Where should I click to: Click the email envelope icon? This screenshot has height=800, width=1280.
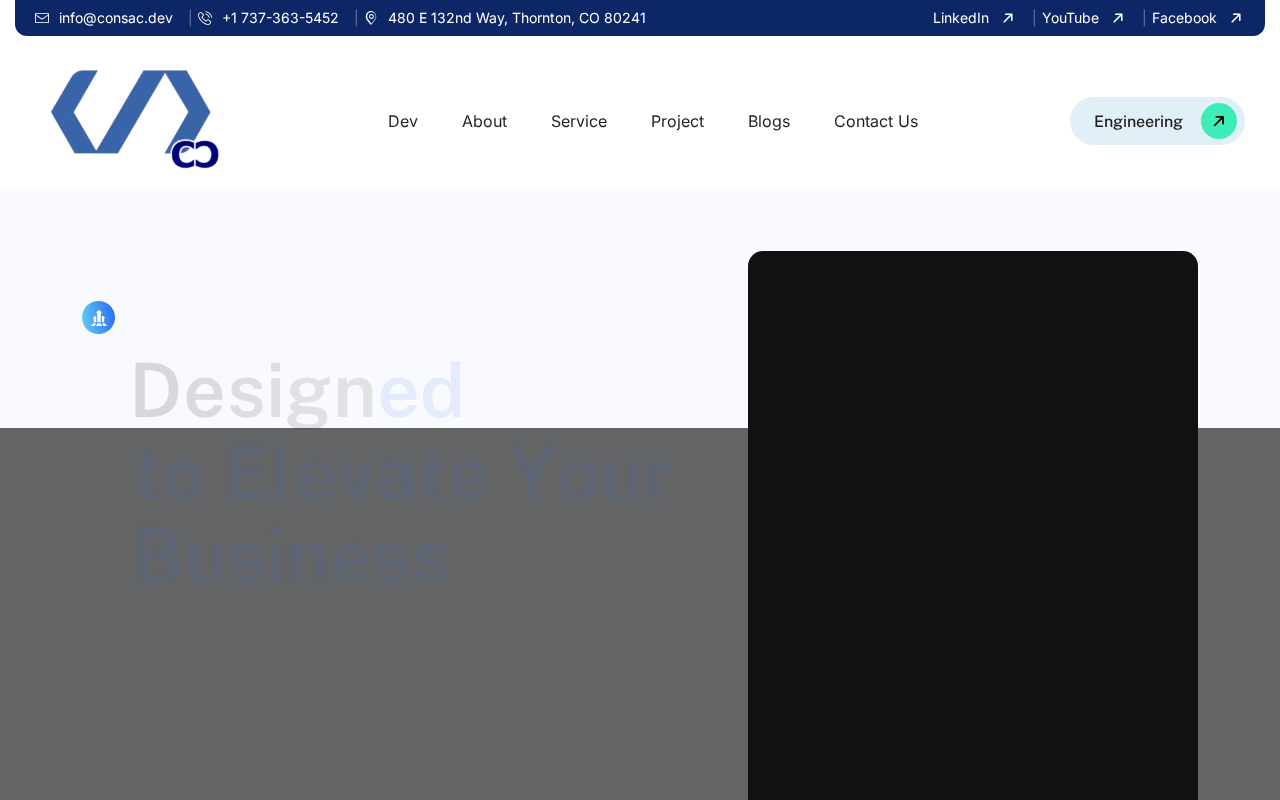42,18
